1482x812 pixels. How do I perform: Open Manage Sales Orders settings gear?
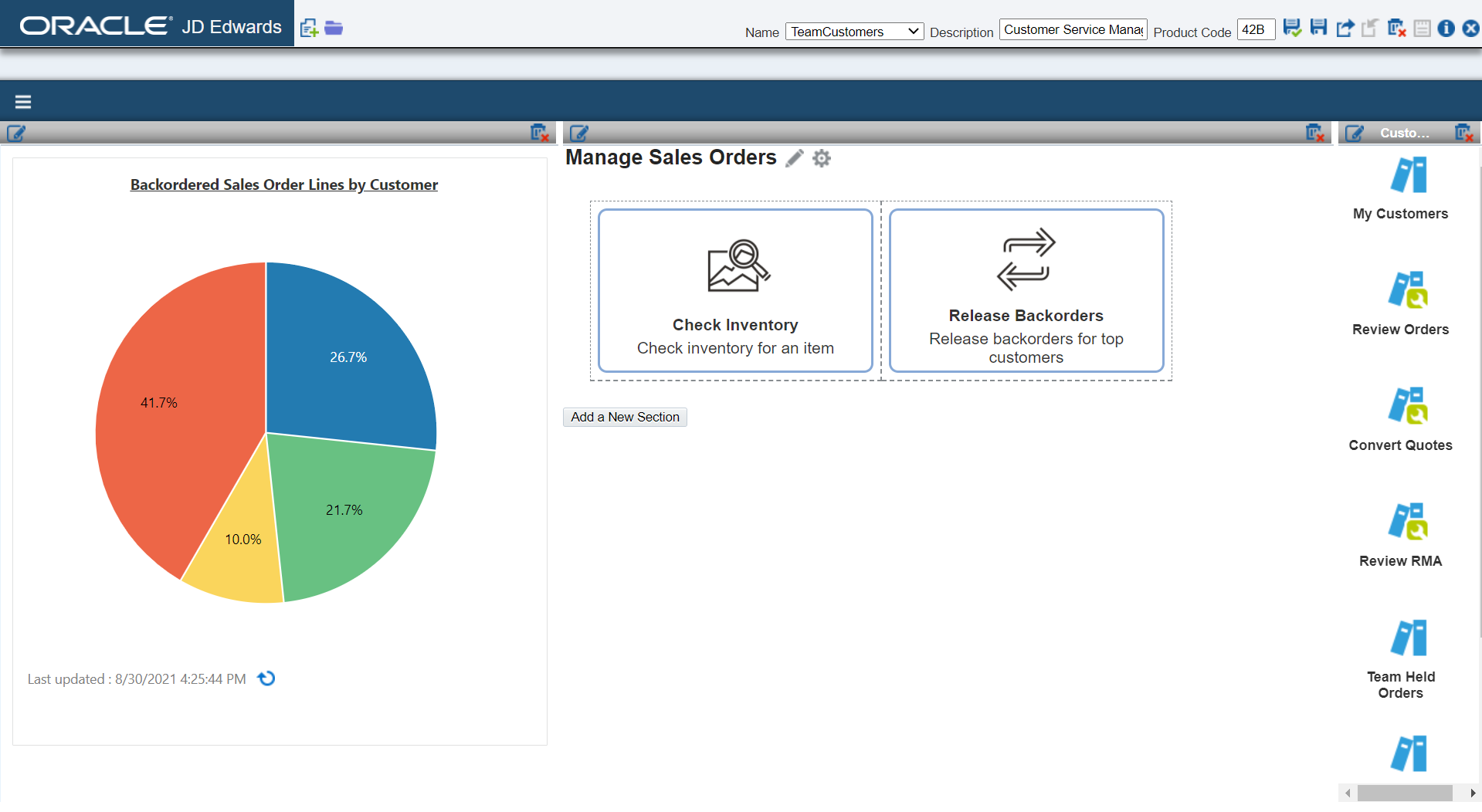(821, 158)
